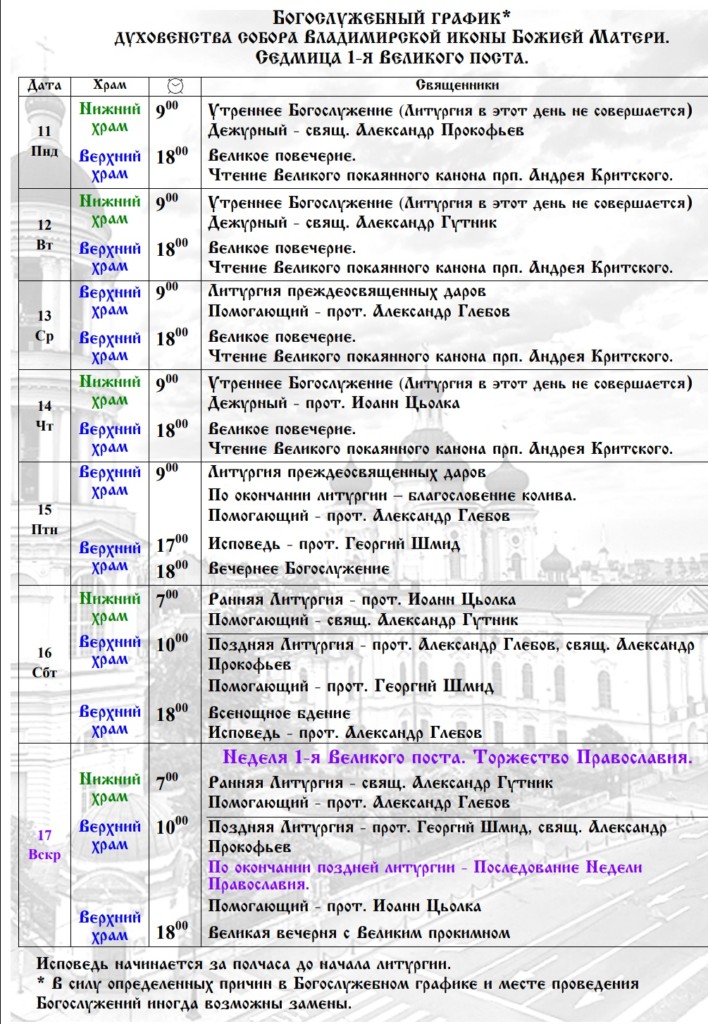708x1024 pixels.
Task: Click green "Нижний храм" in the 11 Пнд row
Action: point(110,118)
